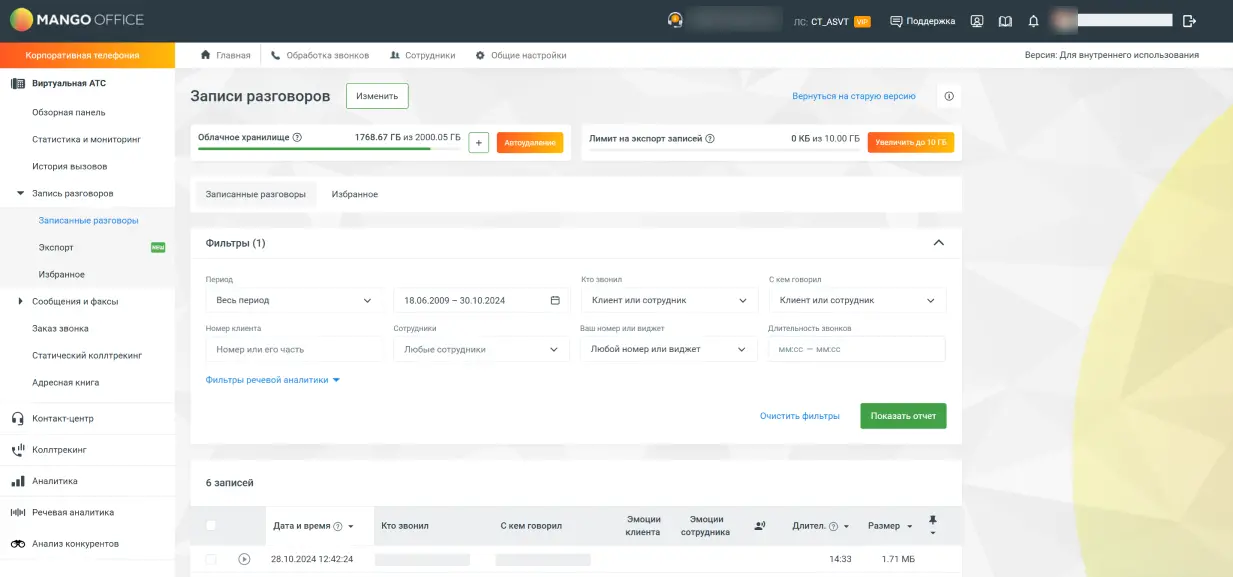This screenshot has height=577, width=1233.
Task: Click the Очистить фильтры link
Action: coord(799,416)
